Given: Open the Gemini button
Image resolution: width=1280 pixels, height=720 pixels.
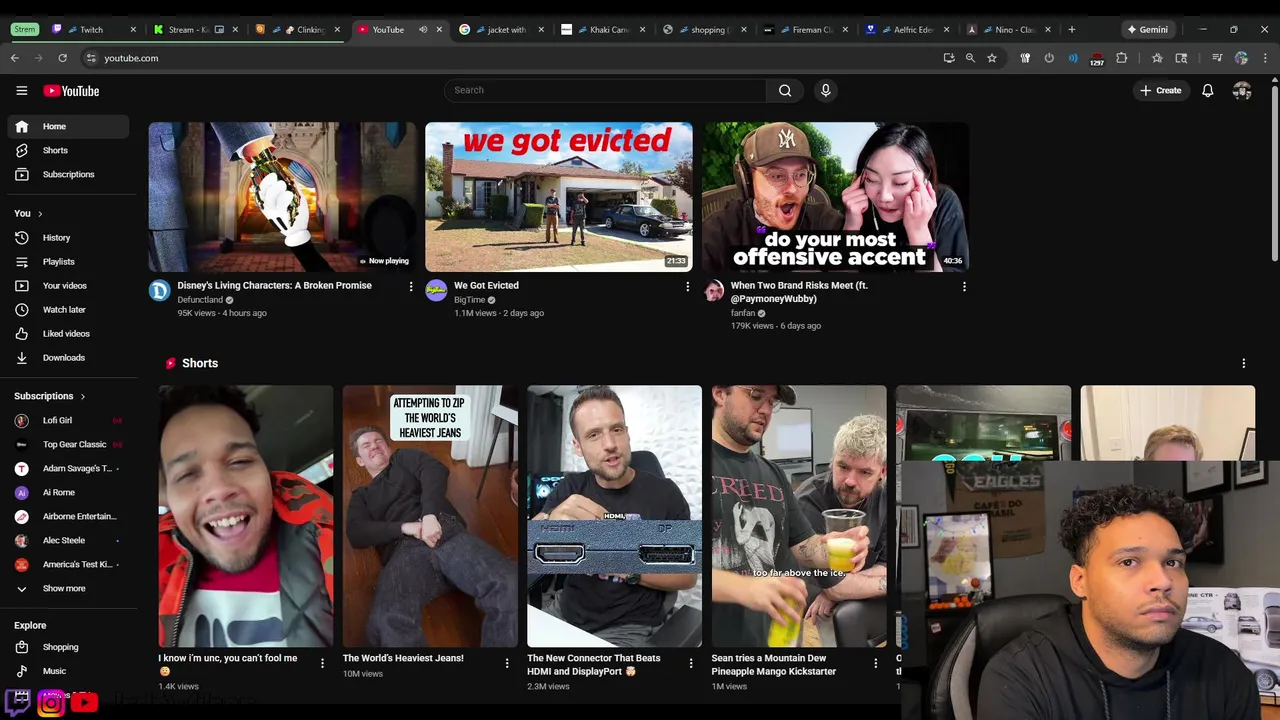Looking at the screenshot, I should click(1146, 30).
